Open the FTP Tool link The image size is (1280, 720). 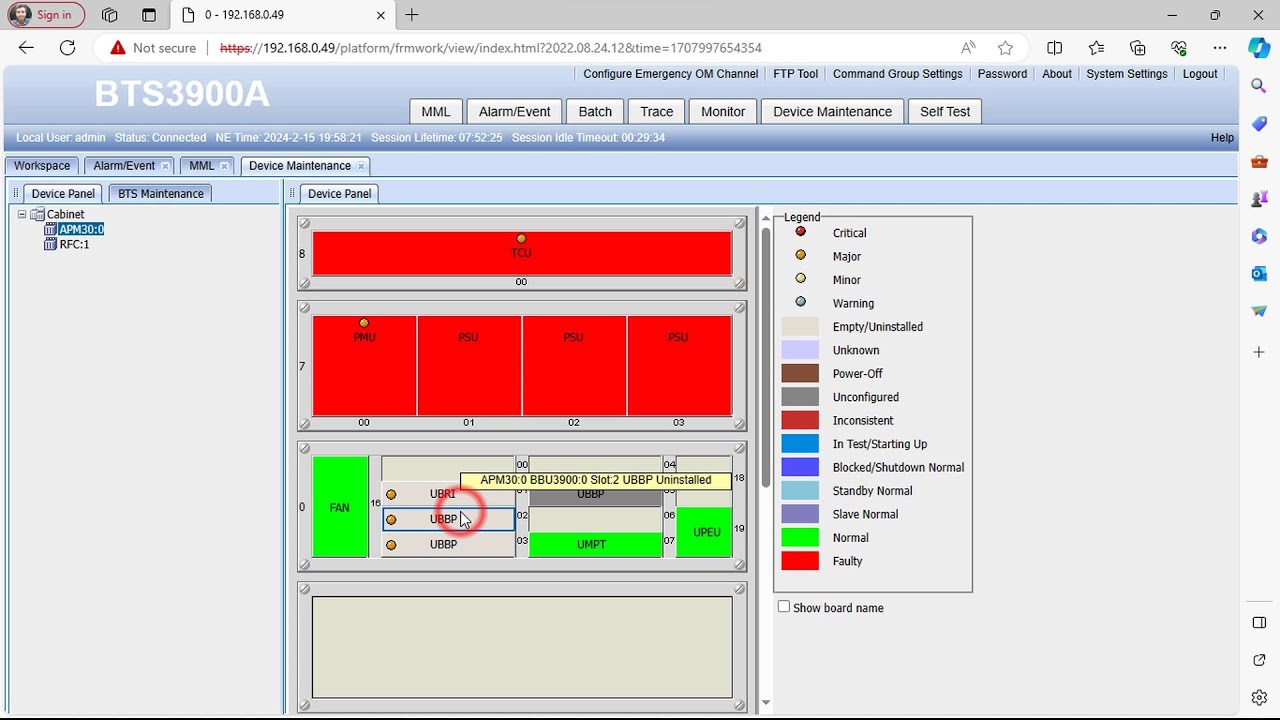pos(795,74)
